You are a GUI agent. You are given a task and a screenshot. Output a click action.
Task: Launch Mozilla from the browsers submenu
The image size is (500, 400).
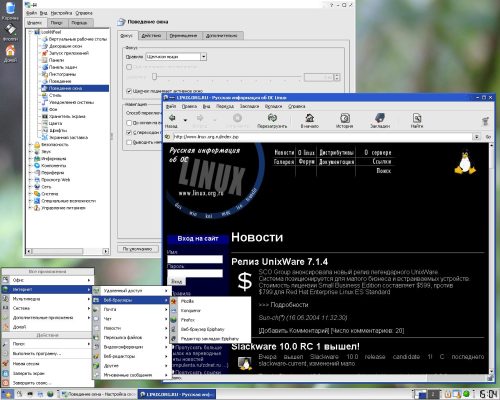pyautogui.click(x=211, y=301)
